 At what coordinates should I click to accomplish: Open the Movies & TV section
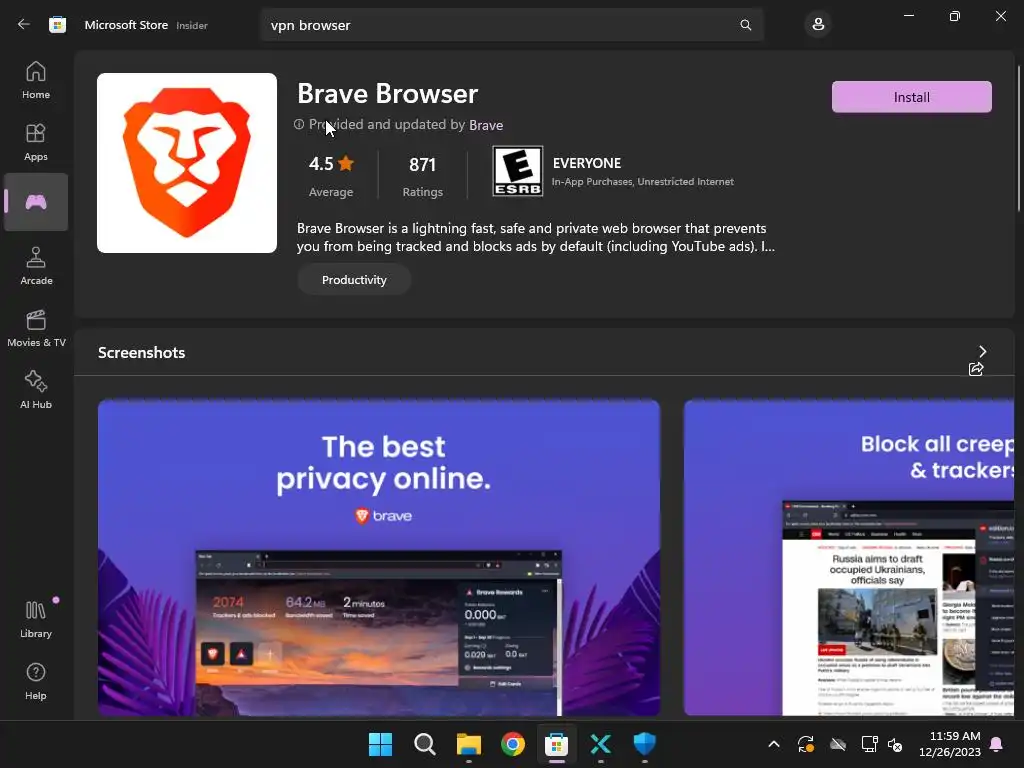pyautogui.click(x=36, y=328)
